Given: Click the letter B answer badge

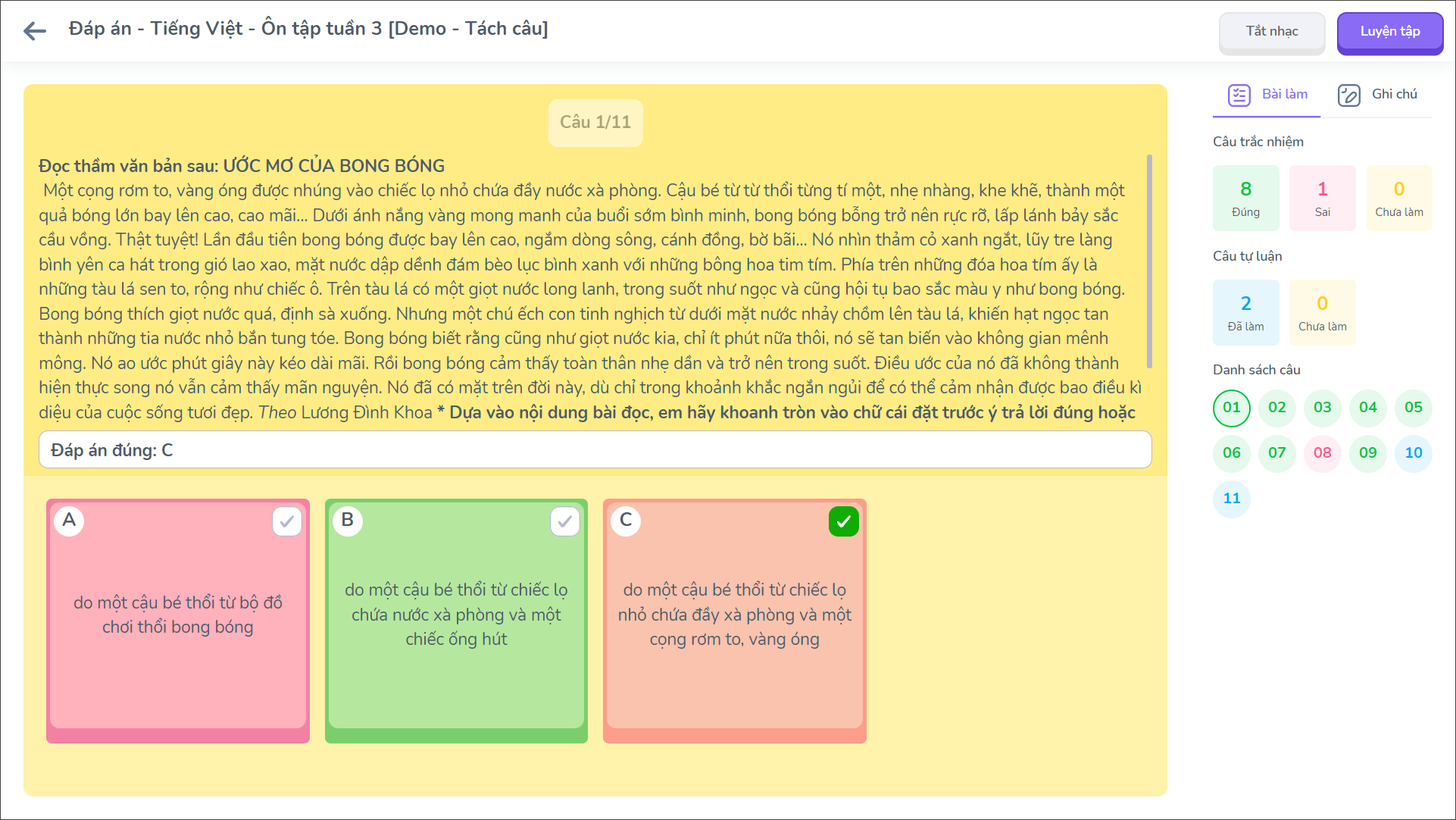Looking at the screenshot, I should (348, 521).
